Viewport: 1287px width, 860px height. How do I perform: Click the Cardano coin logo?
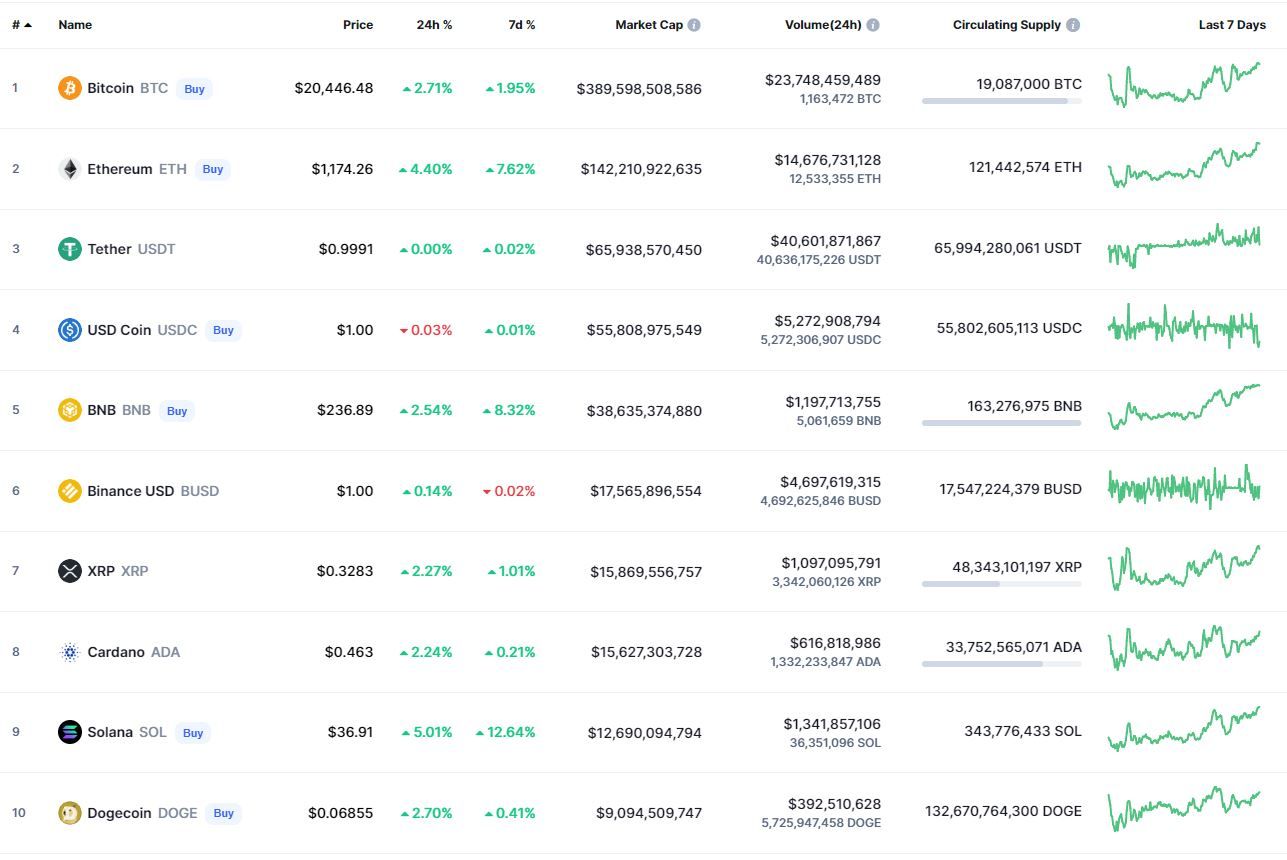(x=69, y=652)
